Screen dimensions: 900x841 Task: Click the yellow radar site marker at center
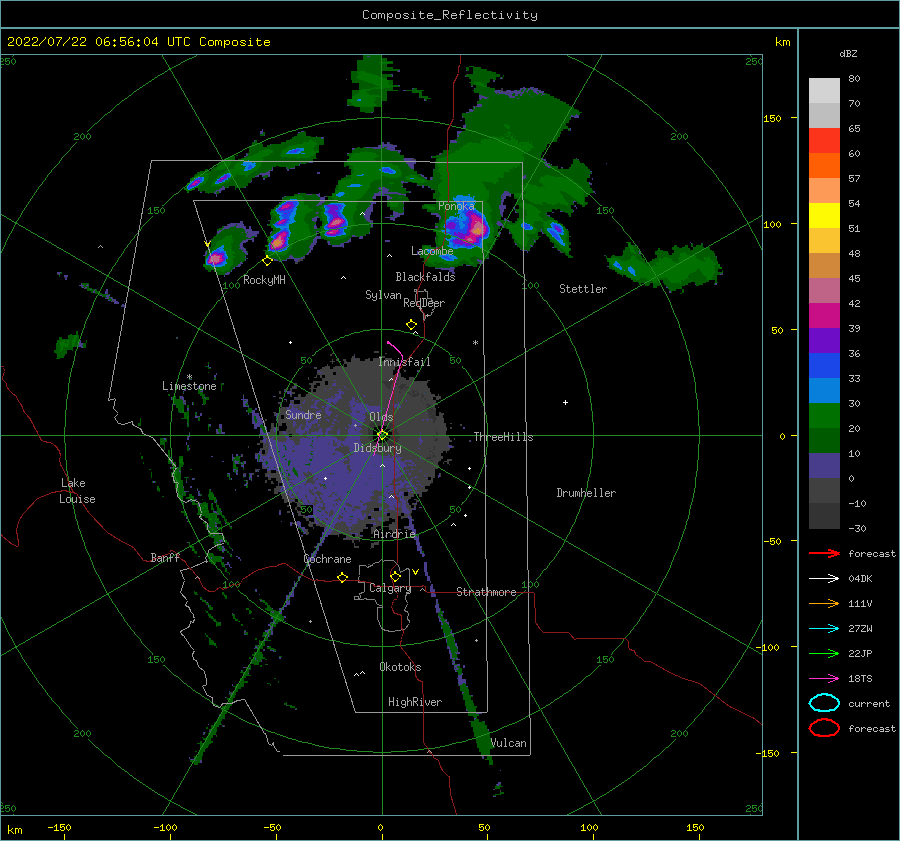pyautogui.click(x=382, y=435)
